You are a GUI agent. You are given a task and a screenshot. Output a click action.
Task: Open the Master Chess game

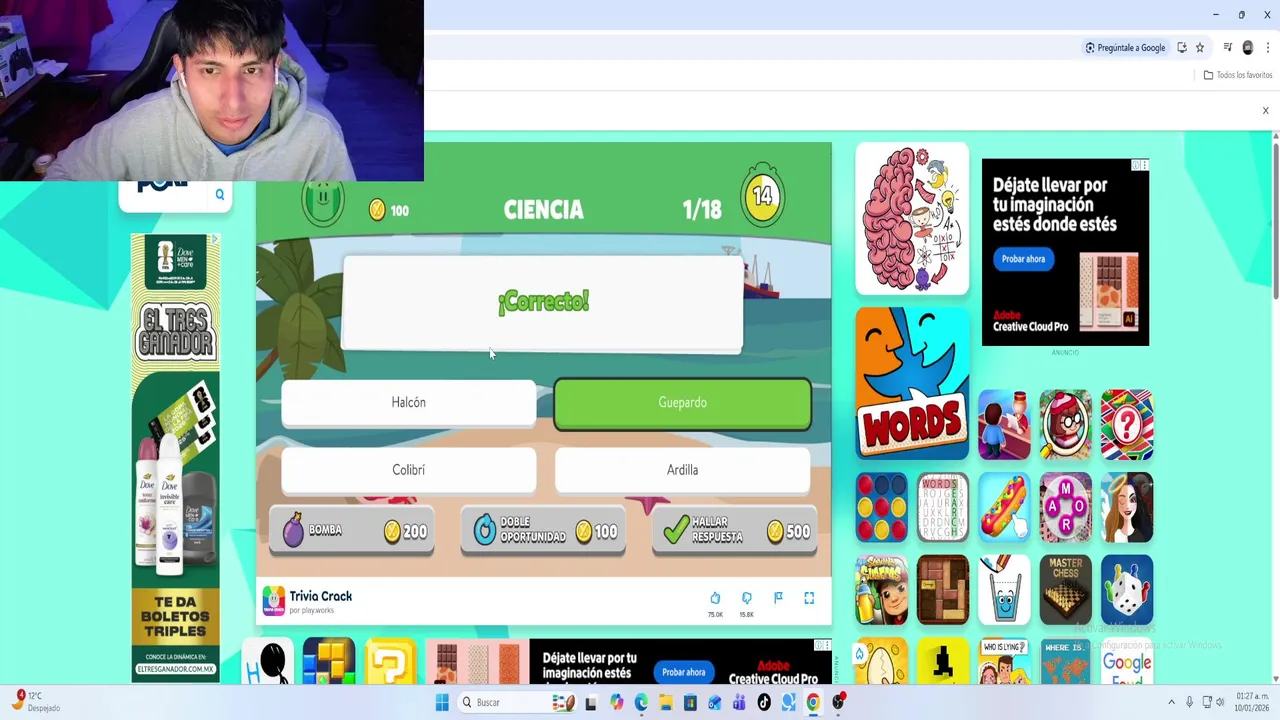1065,590
